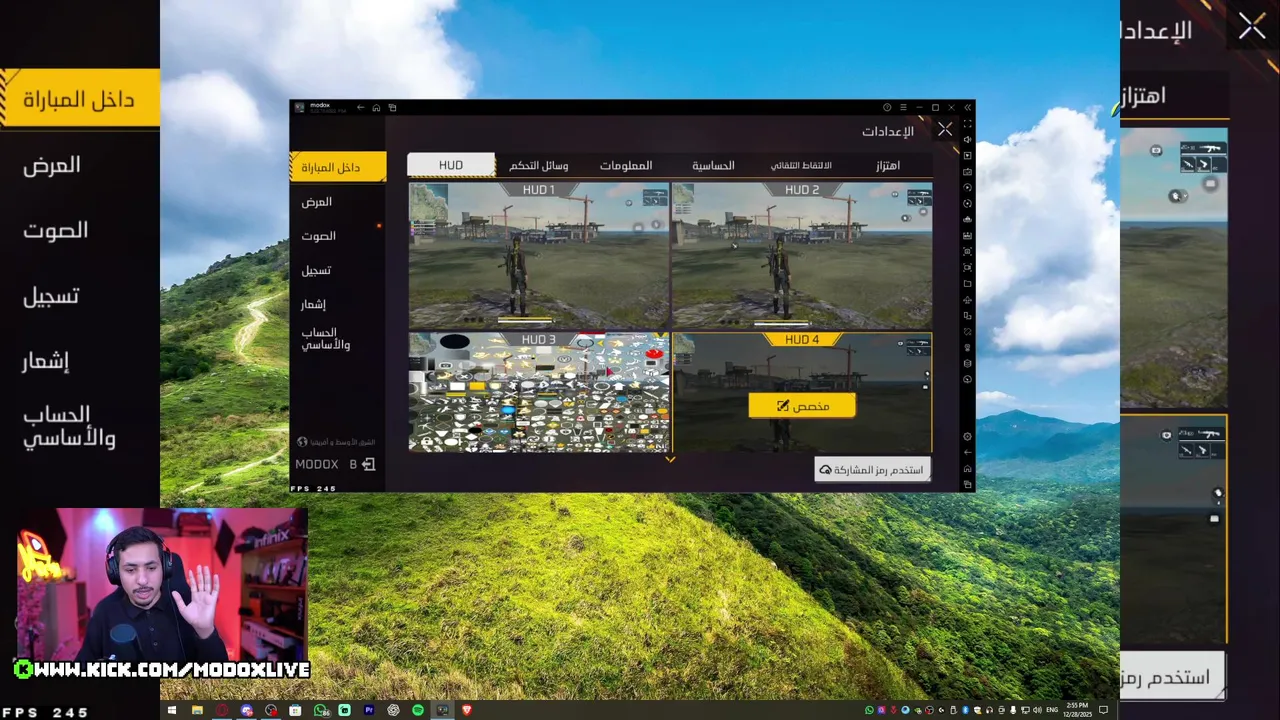Click the yellow مخصص customize button

pyautogui.click(x=802, y=406)
